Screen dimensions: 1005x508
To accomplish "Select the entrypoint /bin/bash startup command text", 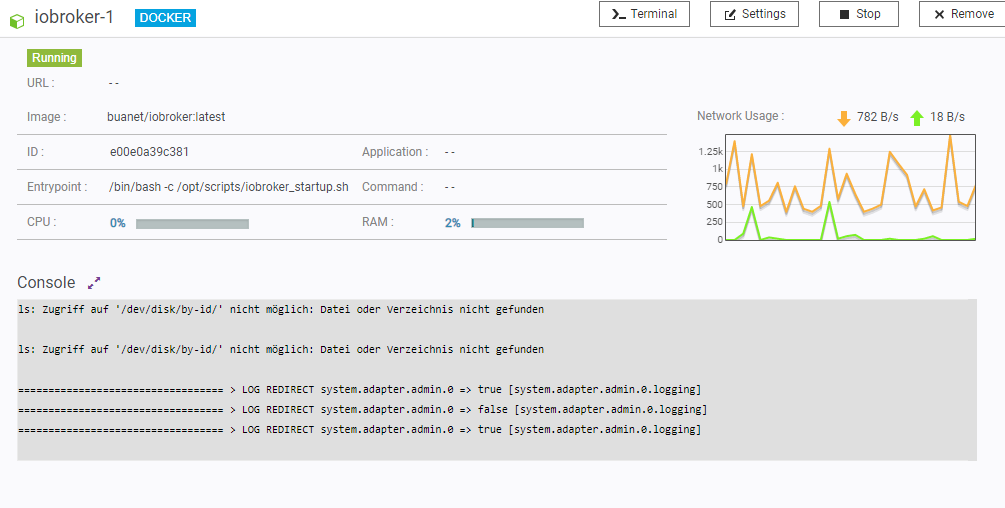I will tap(229, 187).
